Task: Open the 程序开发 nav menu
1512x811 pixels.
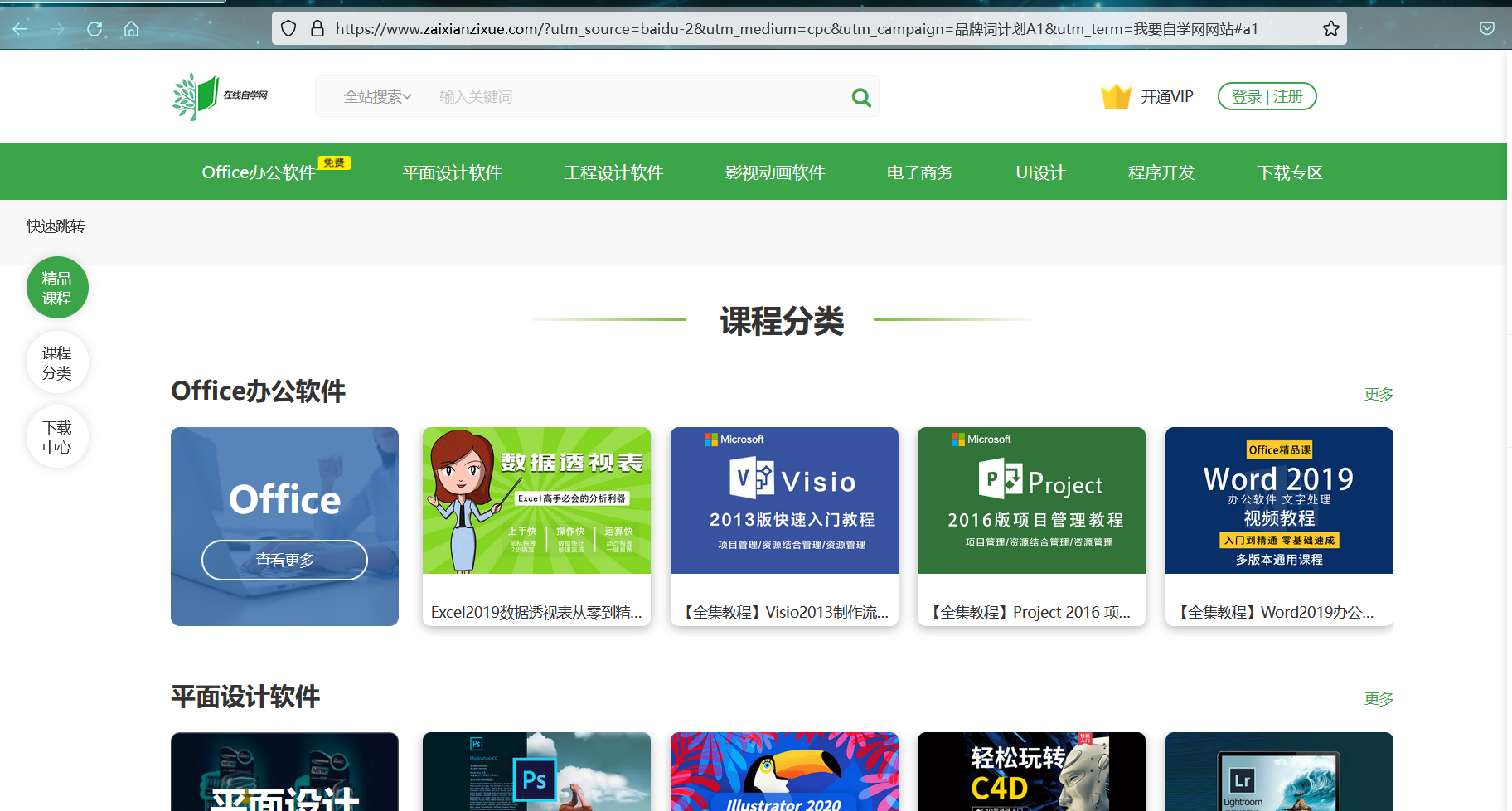Action: click(1161, 172)
